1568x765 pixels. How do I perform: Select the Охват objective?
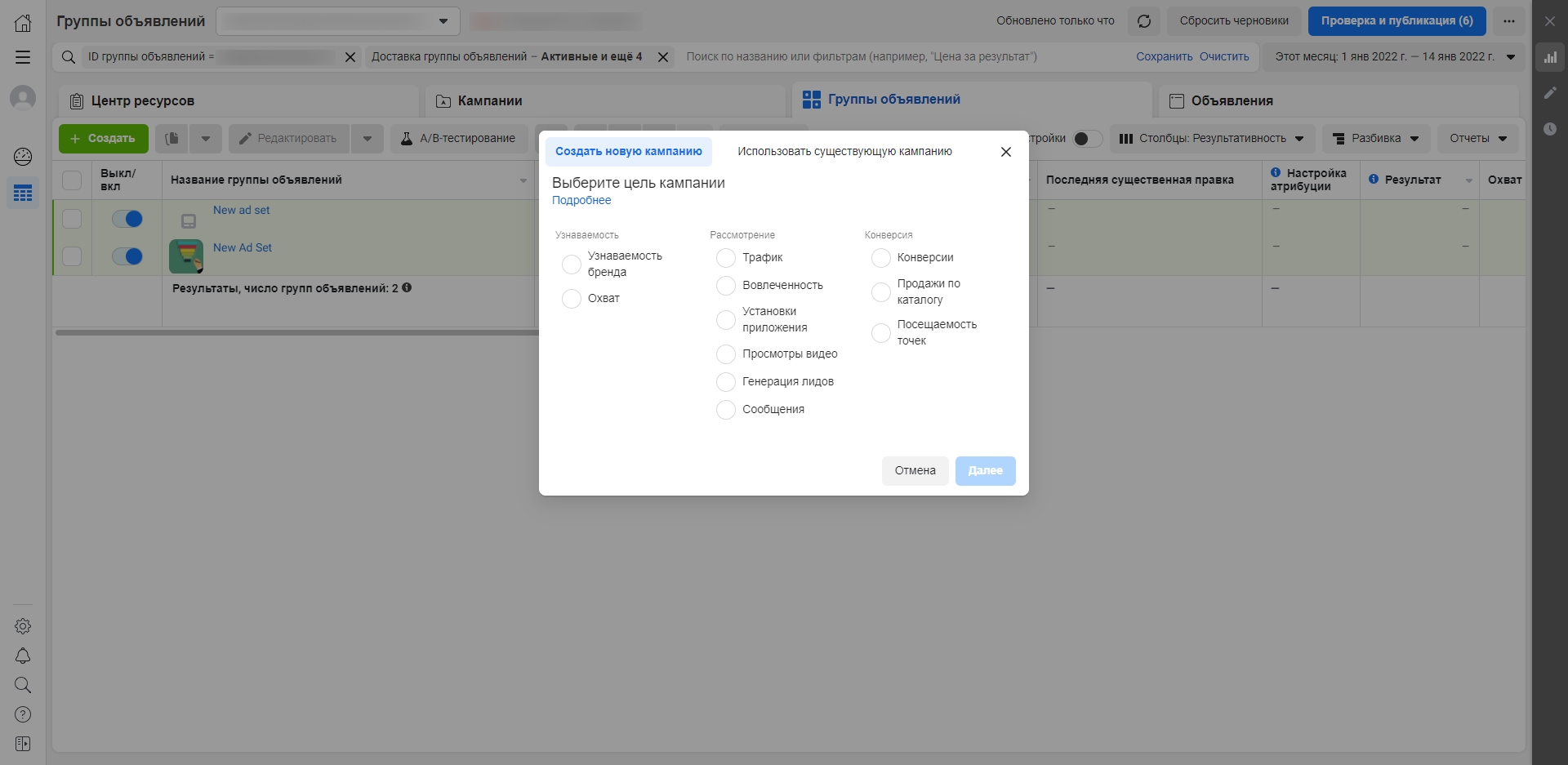tap(572, 299)
